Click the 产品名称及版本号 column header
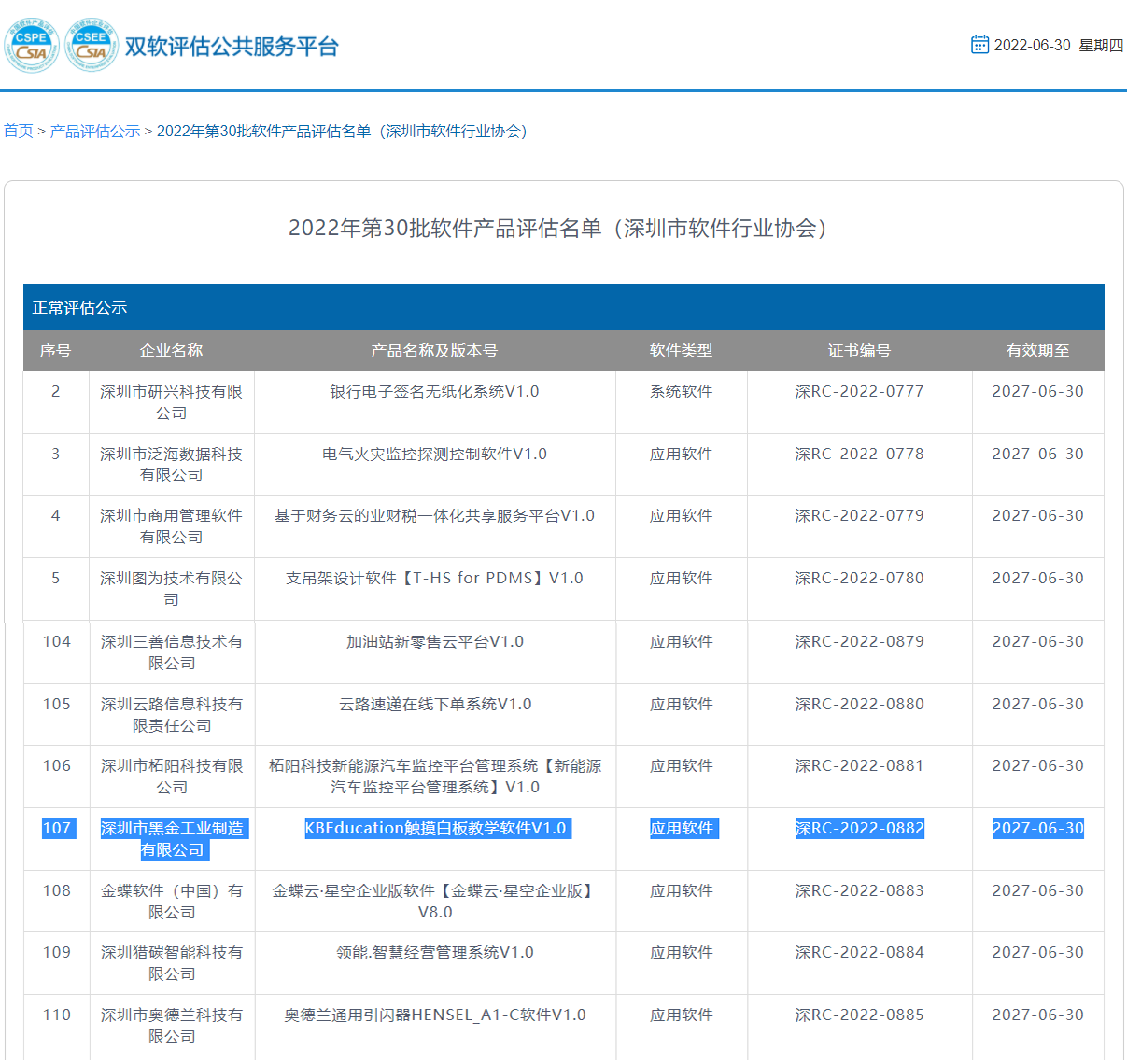The height and width of the screenshot is (1064, 1127). click(434, 350)
